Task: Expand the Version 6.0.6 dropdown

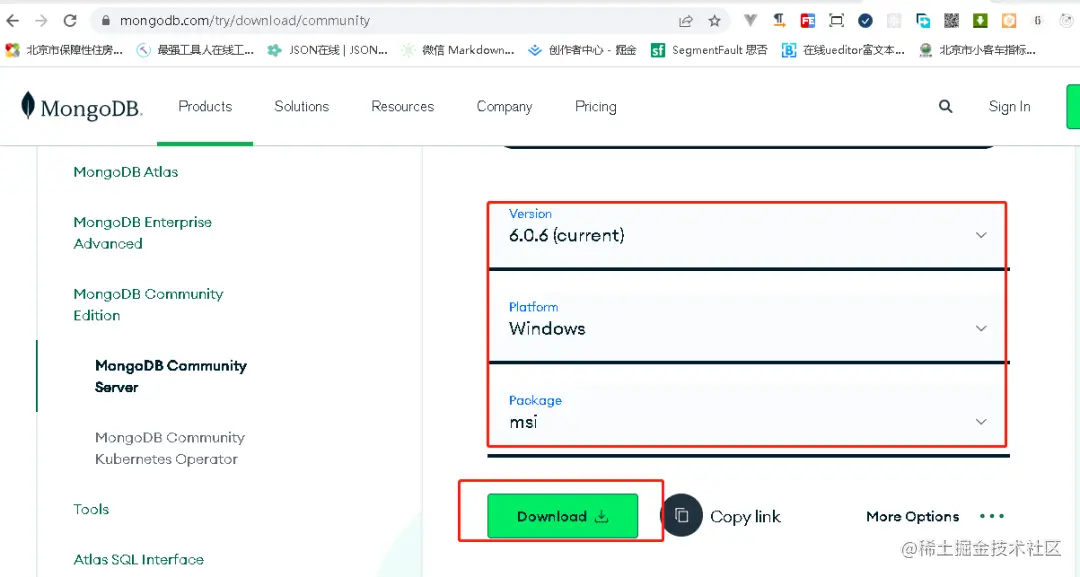Action: point(748,235)
